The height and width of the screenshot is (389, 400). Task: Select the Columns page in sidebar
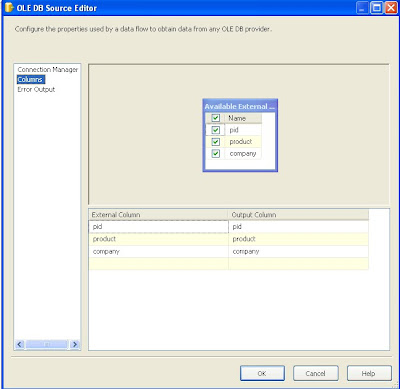pos(30,79)
